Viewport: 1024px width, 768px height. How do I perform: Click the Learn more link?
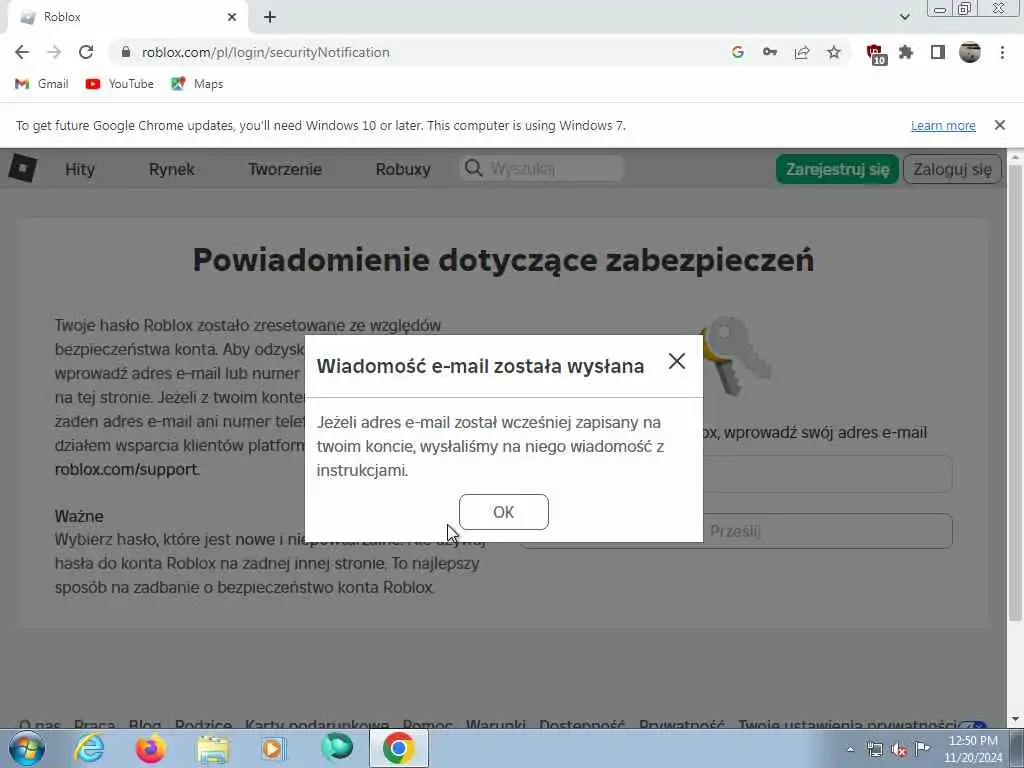coord(943,125)
